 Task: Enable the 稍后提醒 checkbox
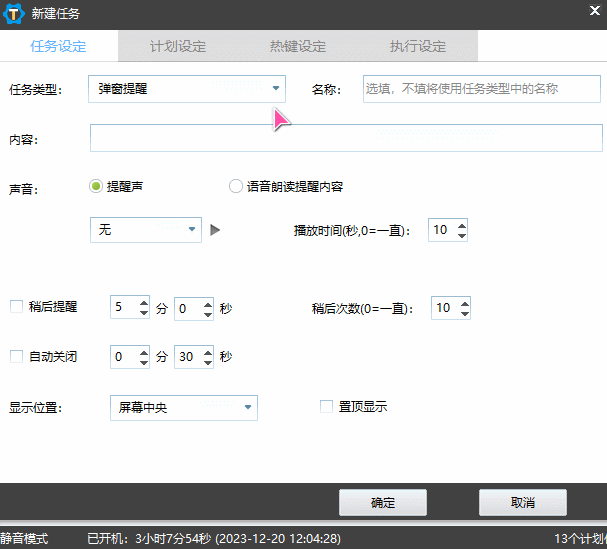click(16, 307)
